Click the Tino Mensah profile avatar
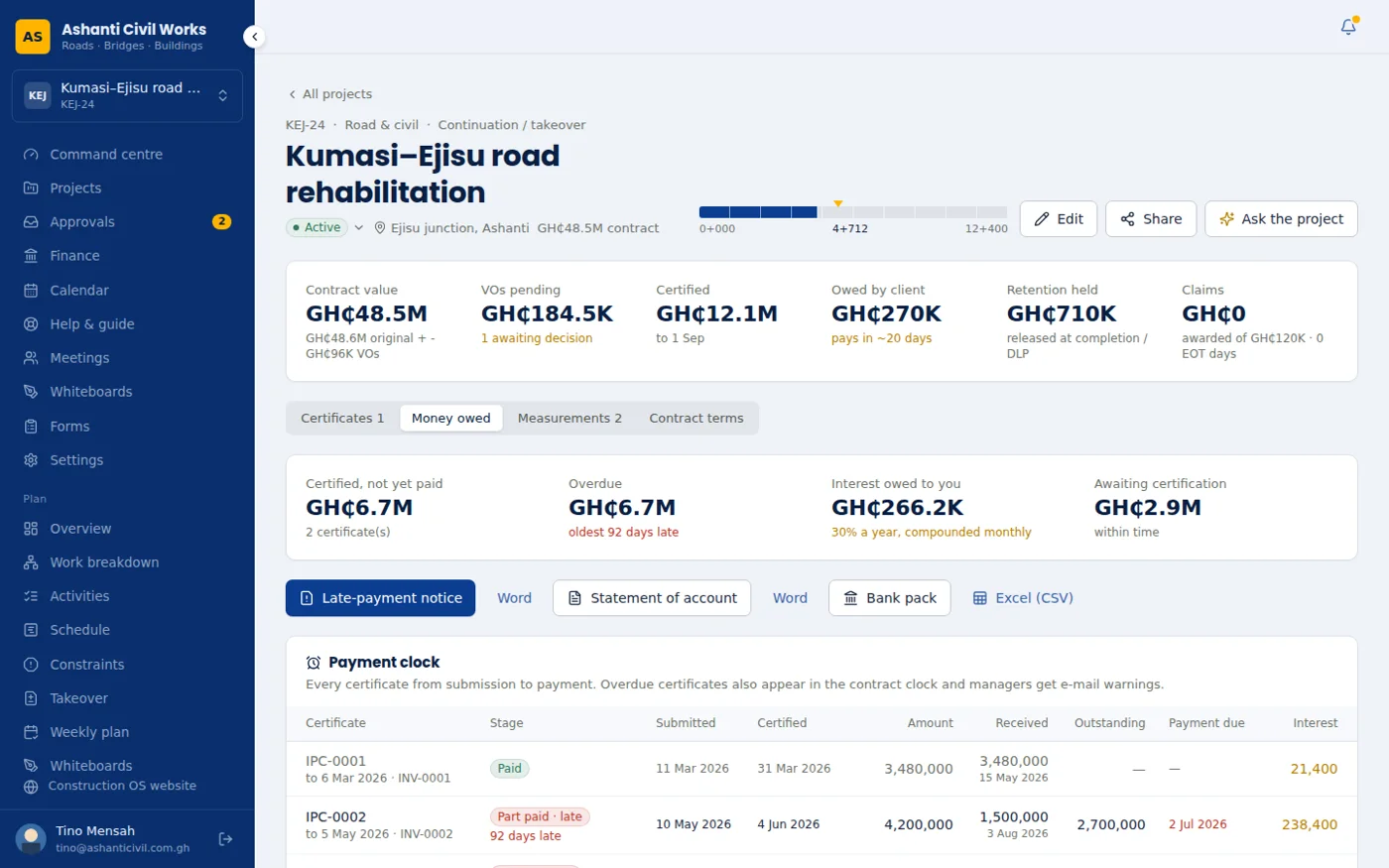 pyautogui.click(x=32, y=839)
